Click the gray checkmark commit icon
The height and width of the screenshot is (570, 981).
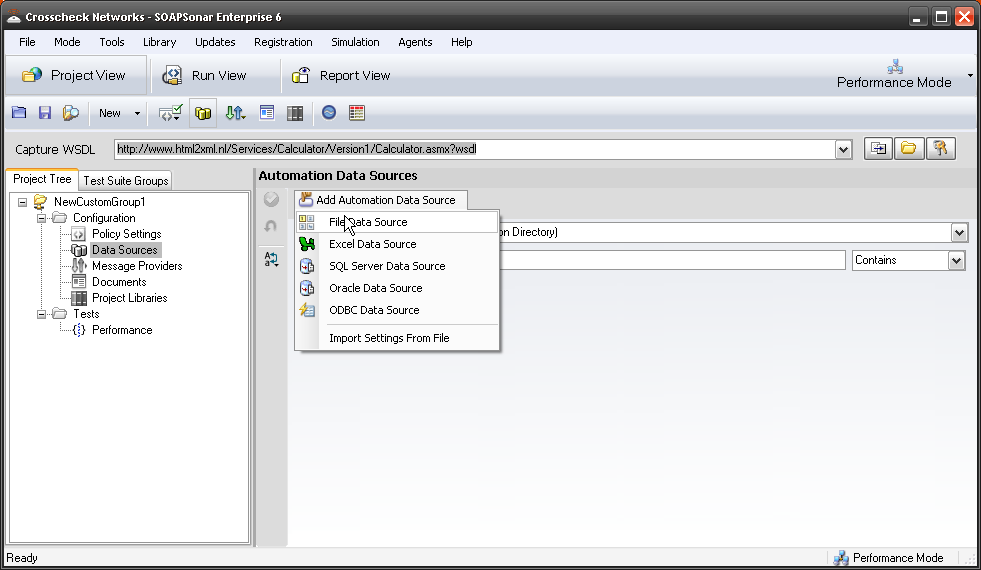point(272,199)
